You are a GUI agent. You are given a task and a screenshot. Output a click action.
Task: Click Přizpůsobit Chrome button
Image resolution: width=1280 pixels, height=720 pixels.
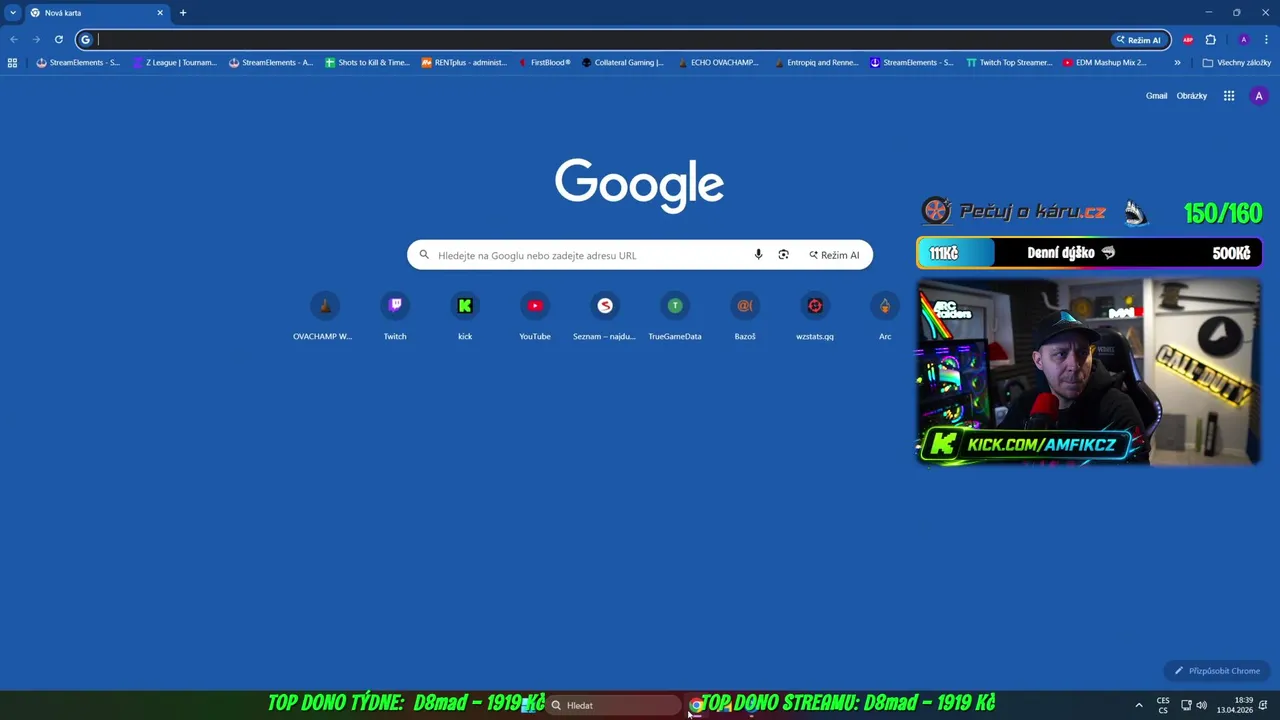pos(1217,671)
